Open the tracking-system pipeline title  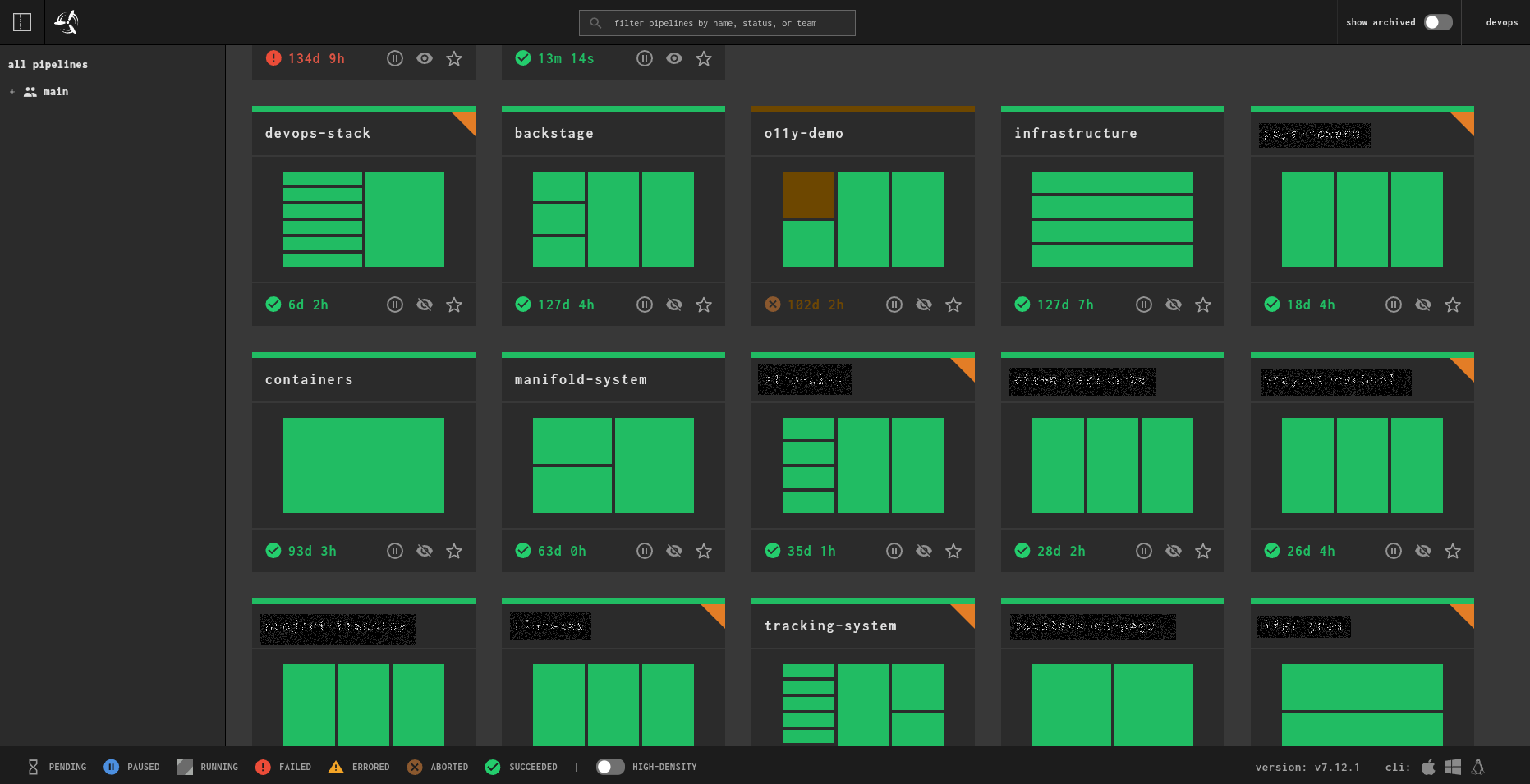coord(830,626)
